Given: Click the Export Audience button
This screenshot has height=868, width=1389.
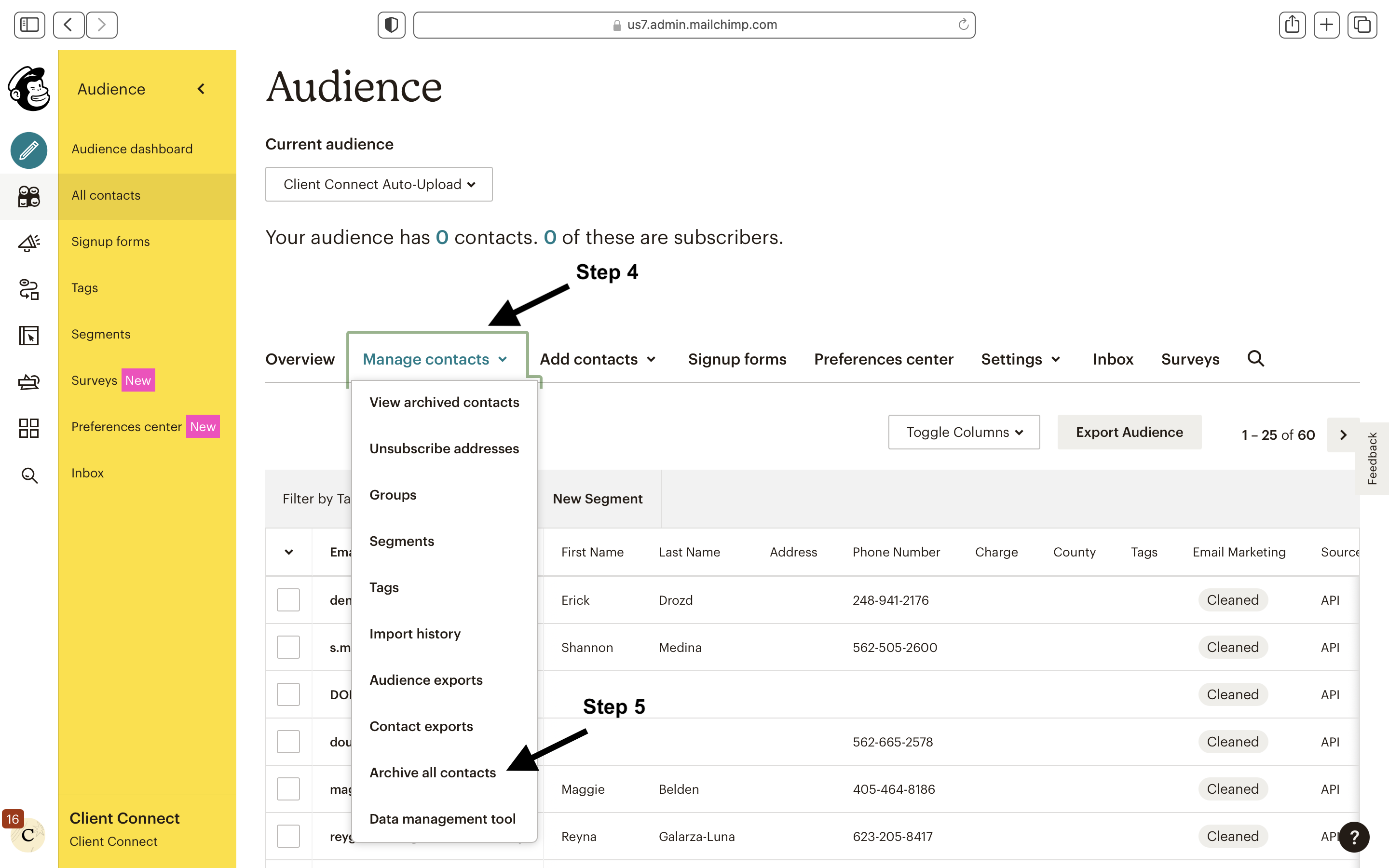Looking at the screenshot, I should [1129, 432].
